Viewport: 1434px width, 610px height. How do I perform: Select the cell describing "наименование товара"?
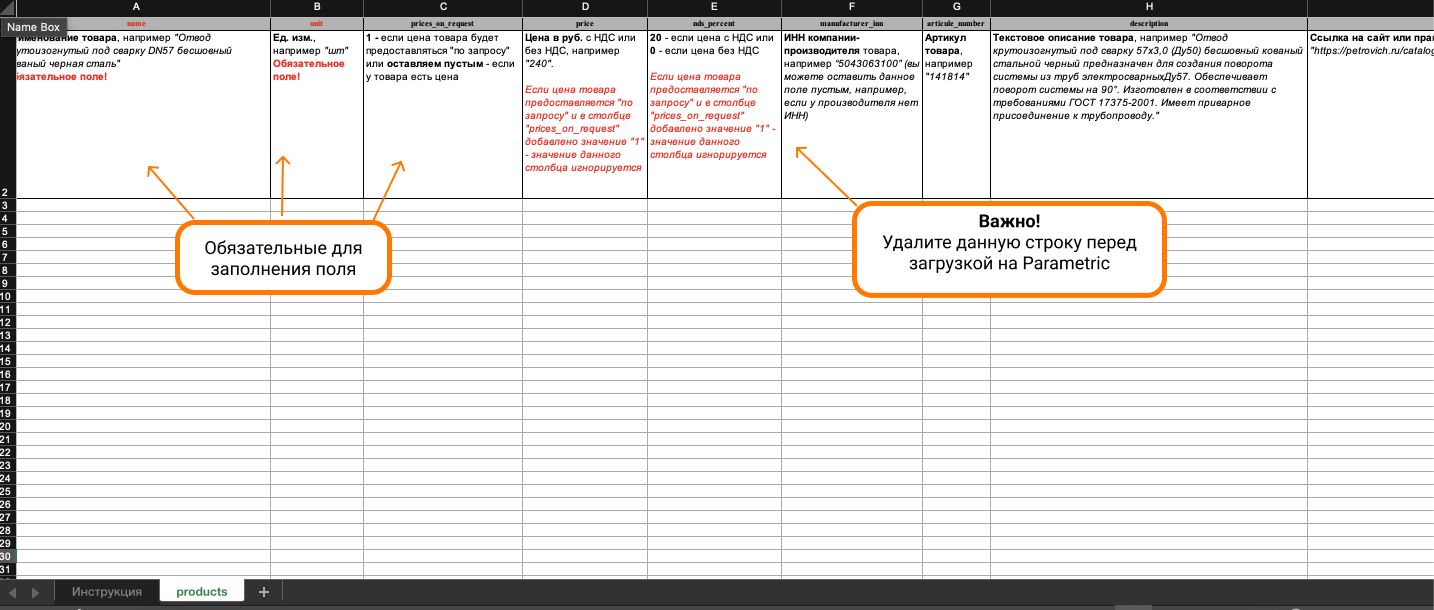coord(143,114)
